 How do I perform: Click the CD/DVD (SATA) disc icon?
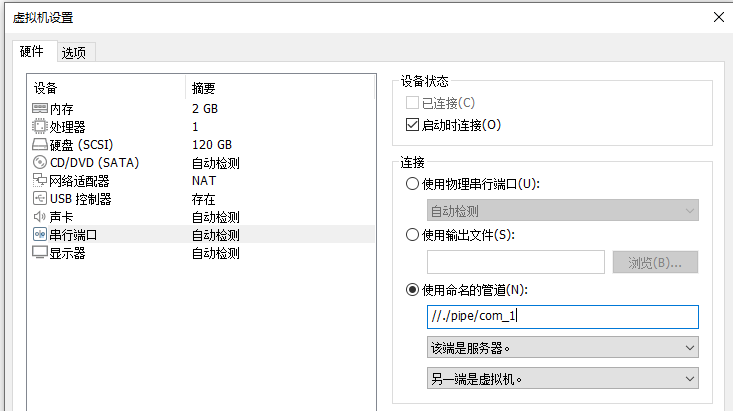coord(40,163)
